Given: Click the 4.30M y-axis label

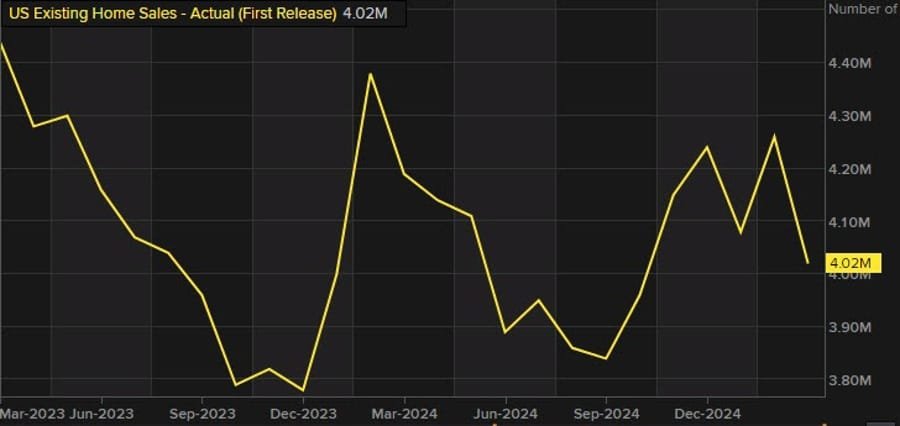Looking at the screenshot, I should 852,117.
